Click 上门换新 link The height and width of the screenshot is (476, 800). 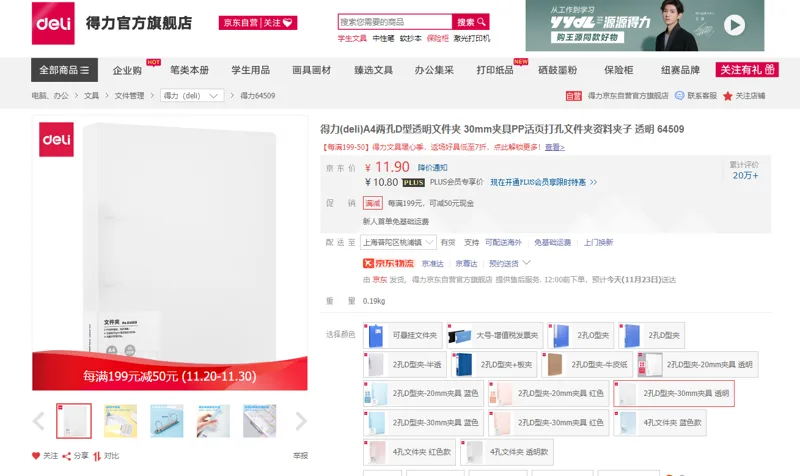click(x=598, y=242)
